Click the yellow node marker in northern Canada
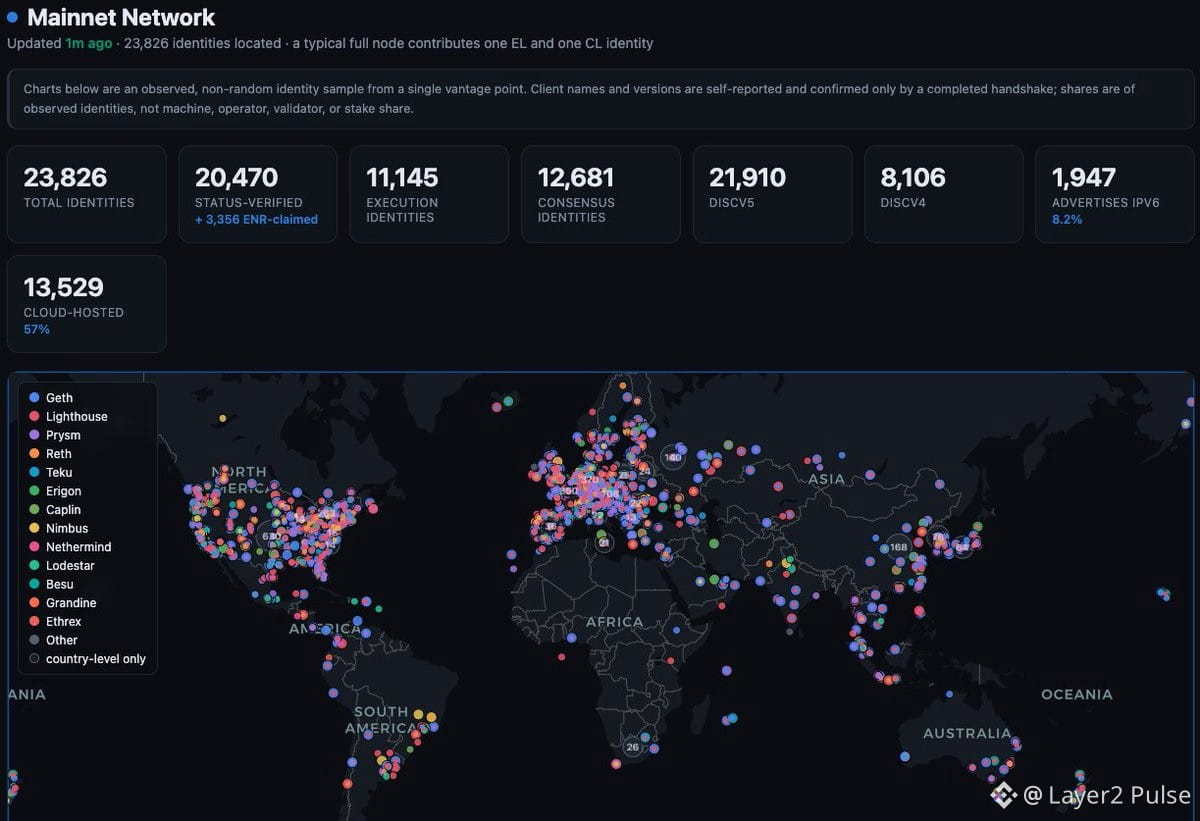Screen dimensions: 1200x821 [222, 418]
